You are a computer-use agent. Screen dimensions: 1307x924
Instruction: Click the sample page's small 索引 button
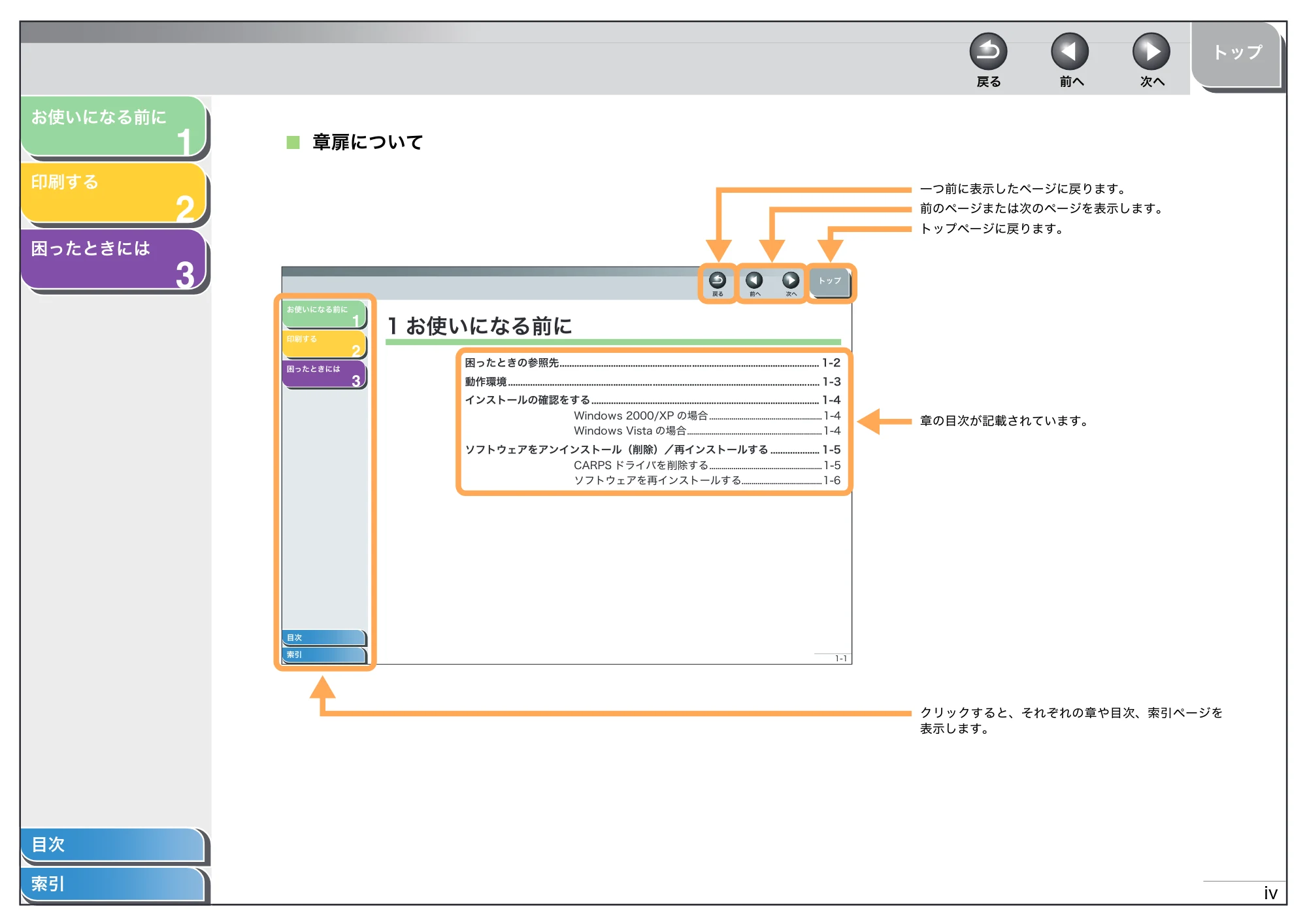(x=324, y=655)
